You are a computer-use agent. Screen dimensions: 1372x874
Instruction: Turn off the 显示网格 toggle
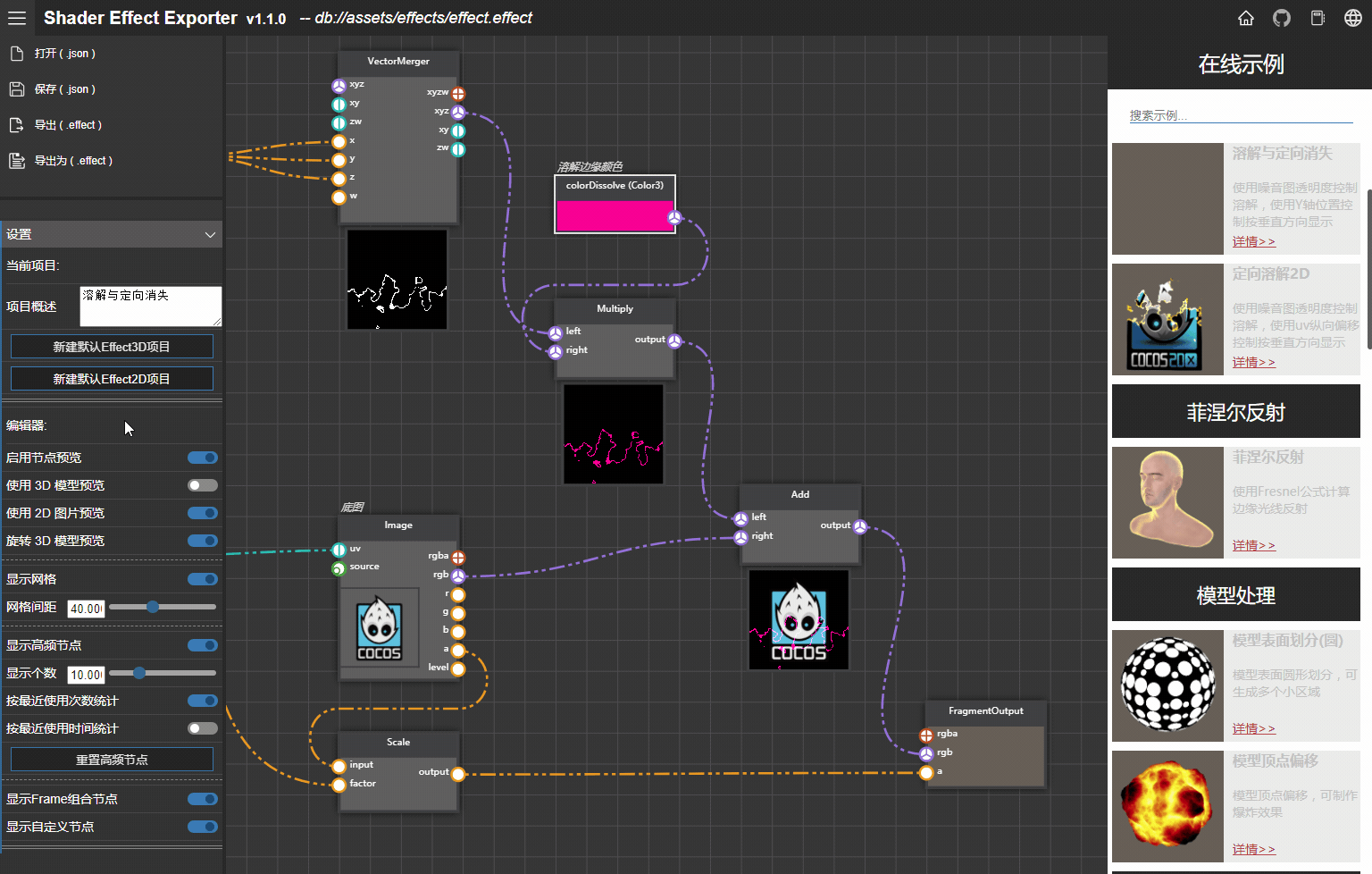(203, 579)
